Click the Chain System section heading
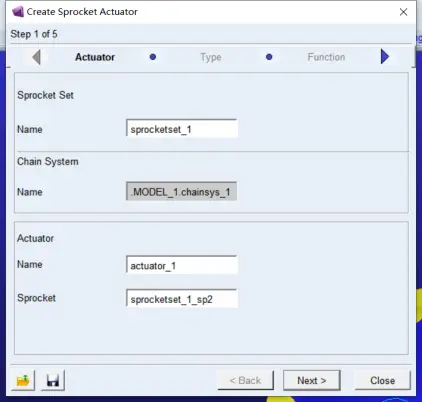 click(48, 162)
